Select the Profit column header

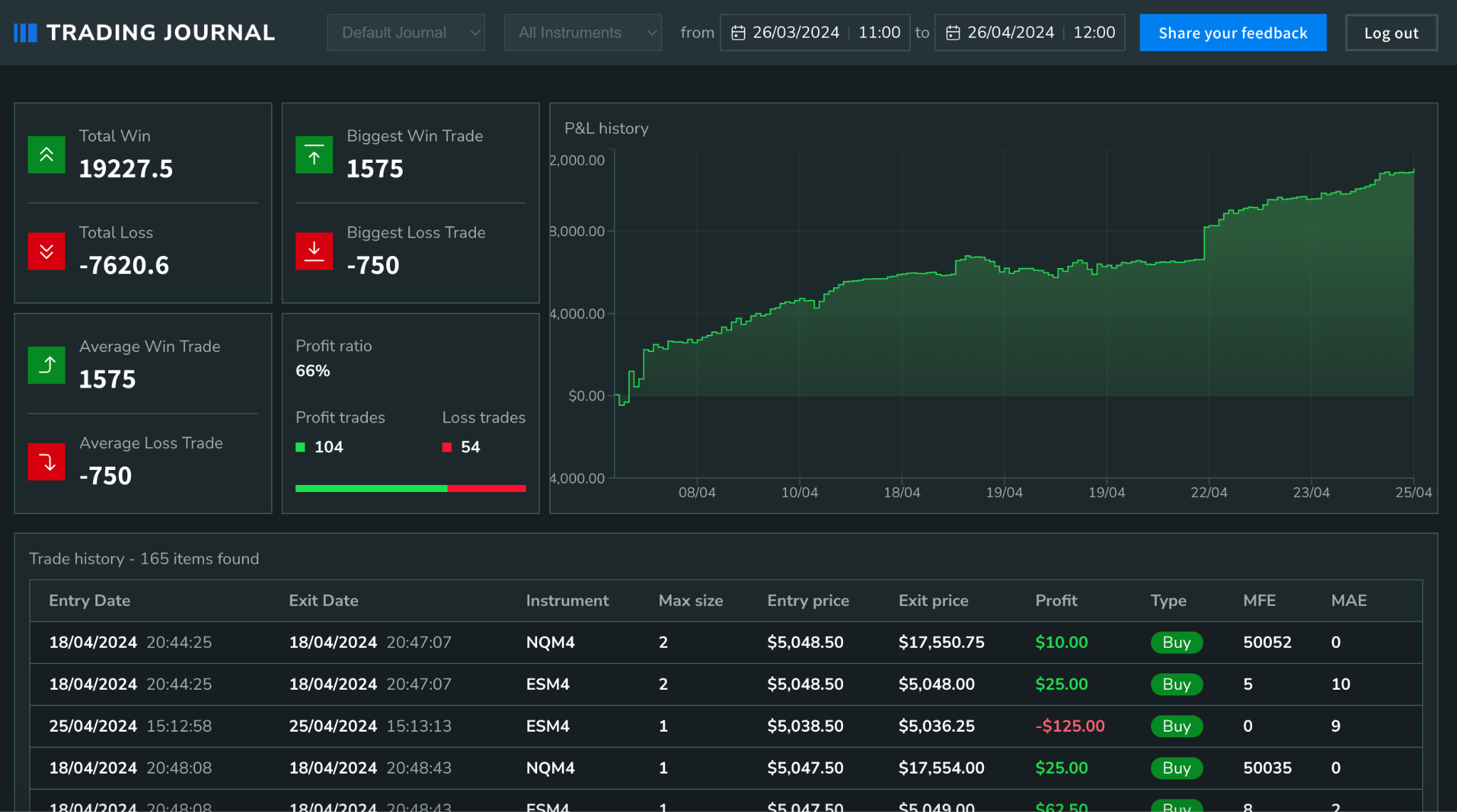[1056, 600]
